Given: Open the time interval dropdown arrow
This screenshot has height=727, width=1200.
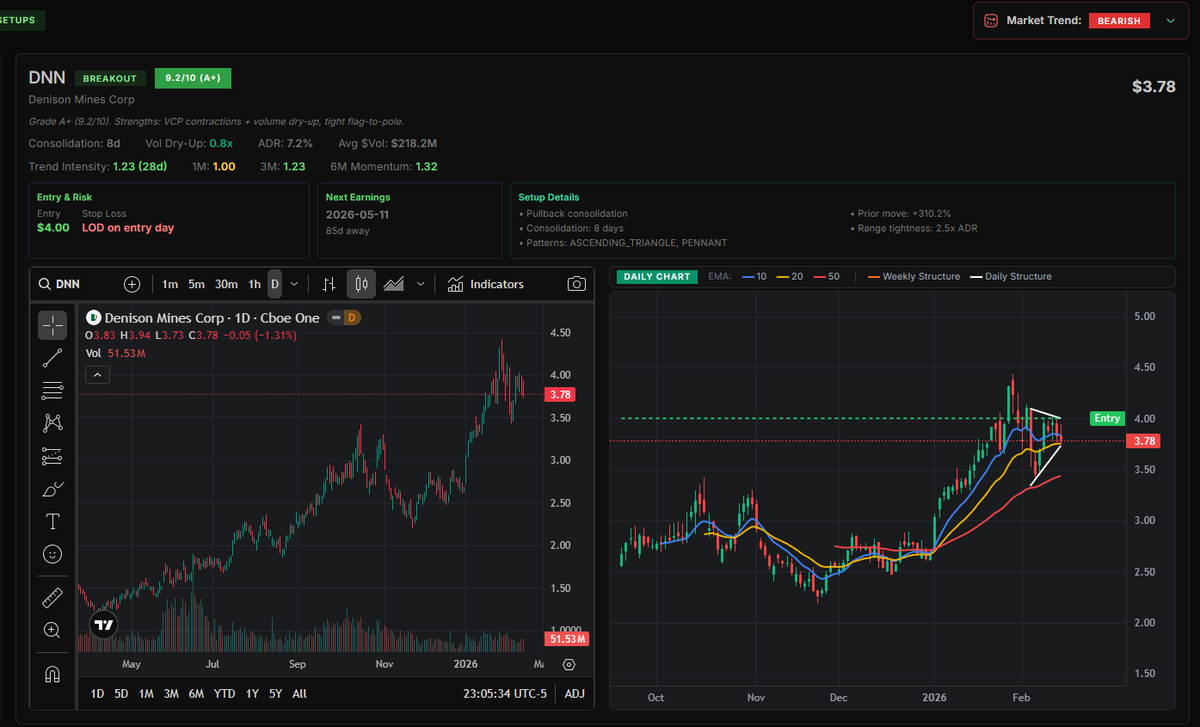Looking at the screenshot, I should coord(294,284).
